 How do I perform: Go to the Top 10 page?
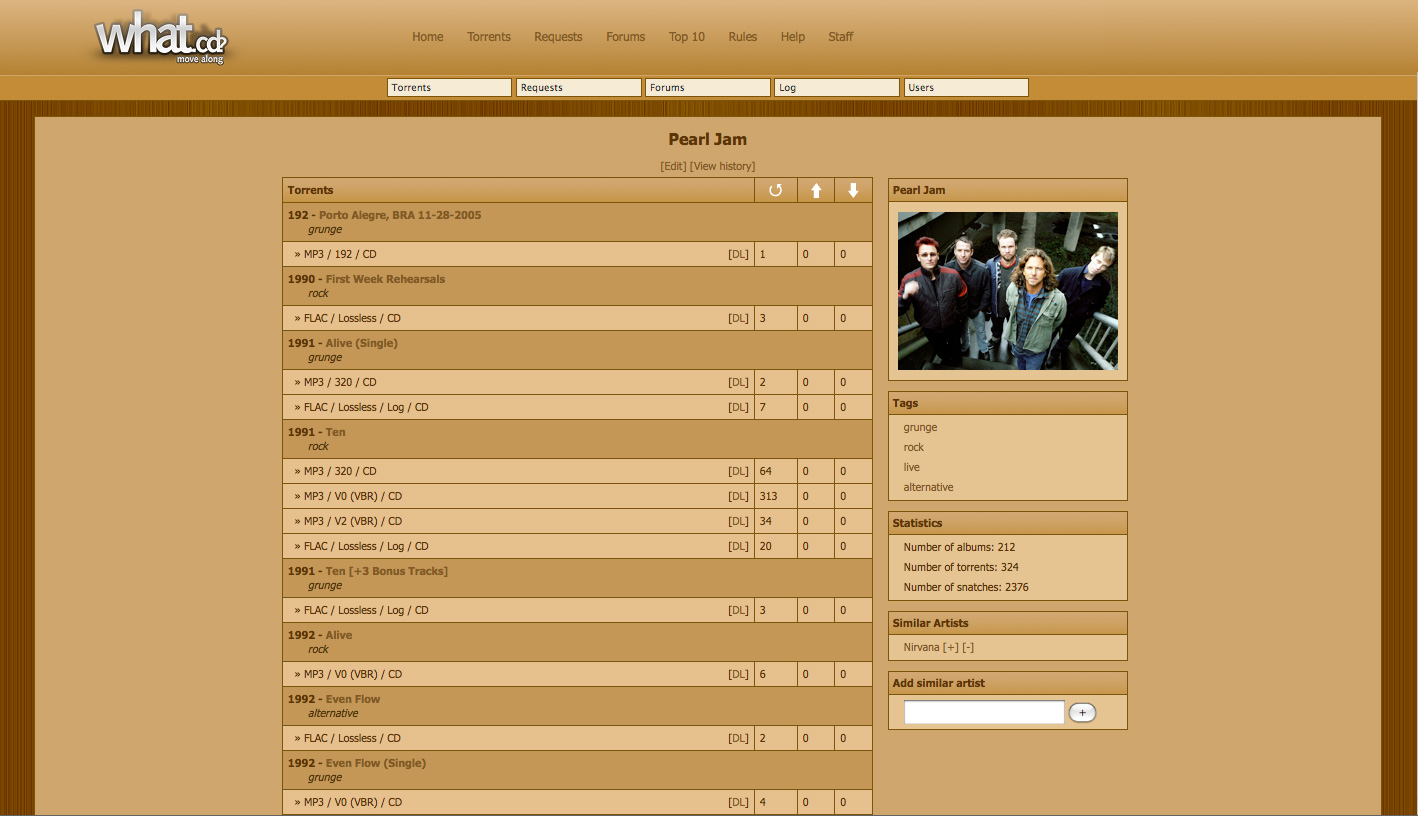point(686,37)
